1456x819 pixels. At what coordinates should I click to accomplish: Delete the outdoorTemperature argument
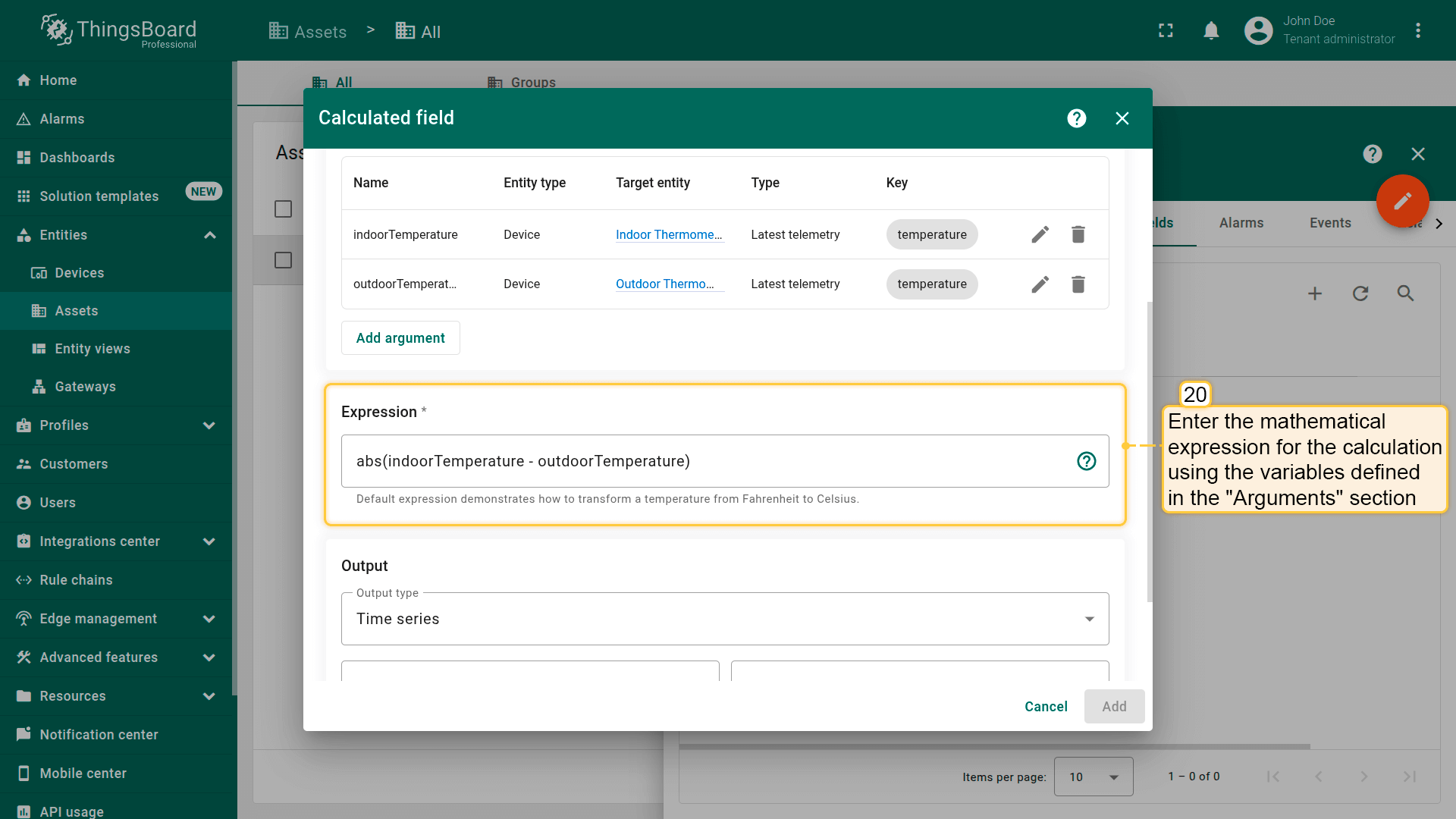[1078, 284]
